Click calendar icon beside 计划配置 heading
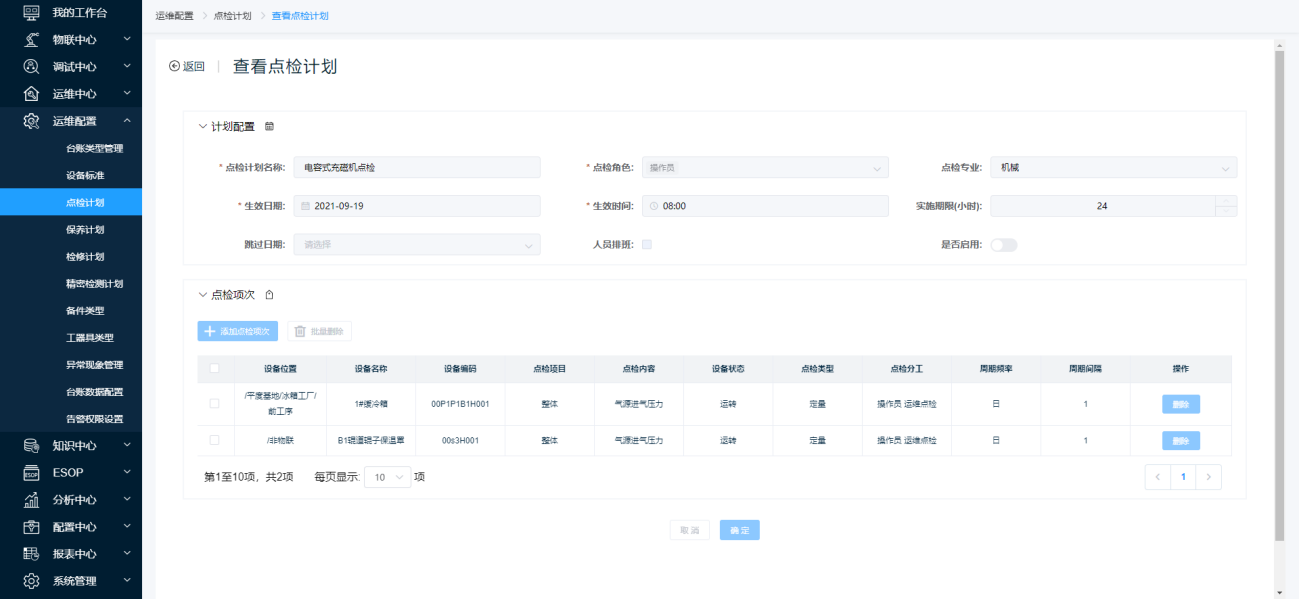1299x599 pixels. [269, 126]
